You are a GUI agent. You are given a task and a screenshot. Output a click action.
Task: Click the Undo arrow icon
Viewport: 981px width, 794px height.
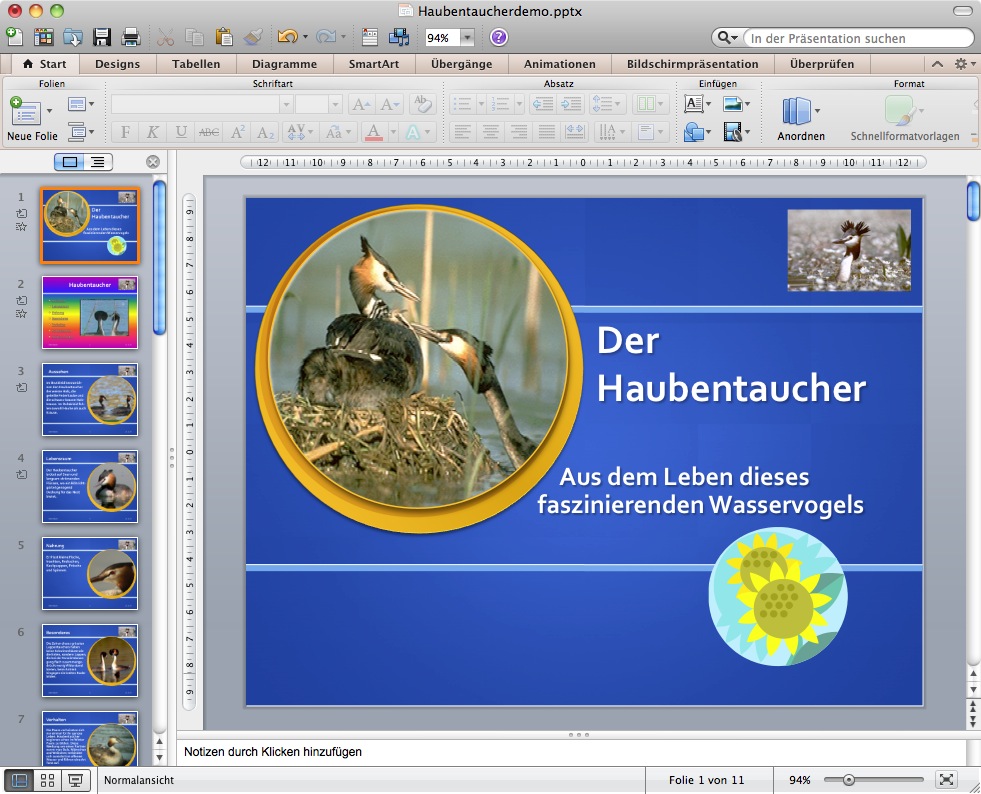click(287, 38)
